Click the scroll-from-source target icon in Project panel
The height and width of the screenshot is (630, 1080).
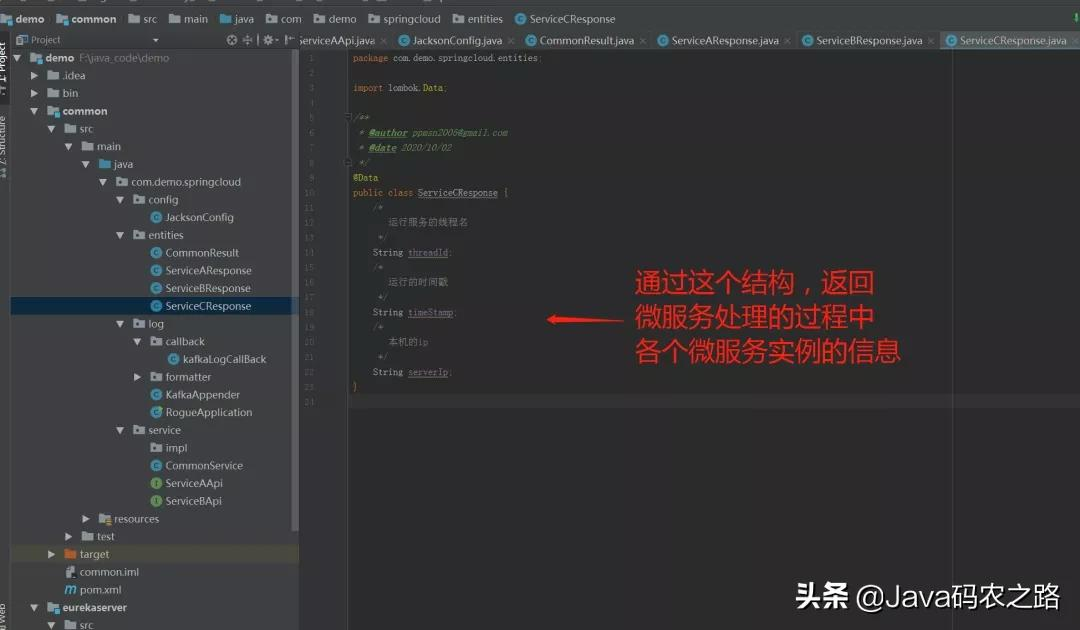232,40
